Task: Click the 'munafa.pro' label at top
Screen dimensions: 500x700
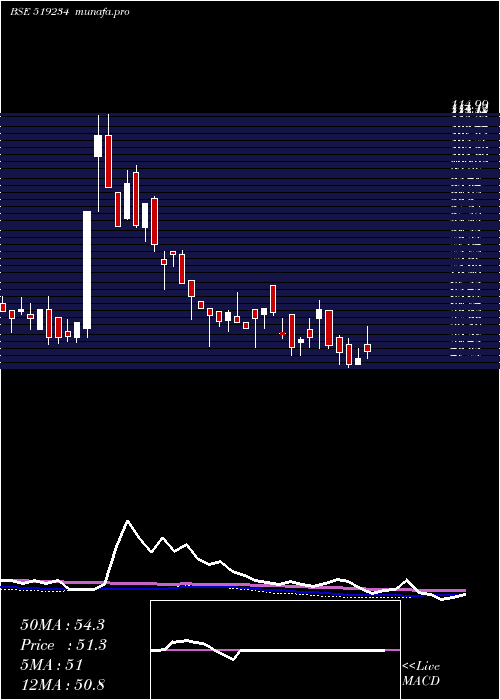Action: pos(103,12)
